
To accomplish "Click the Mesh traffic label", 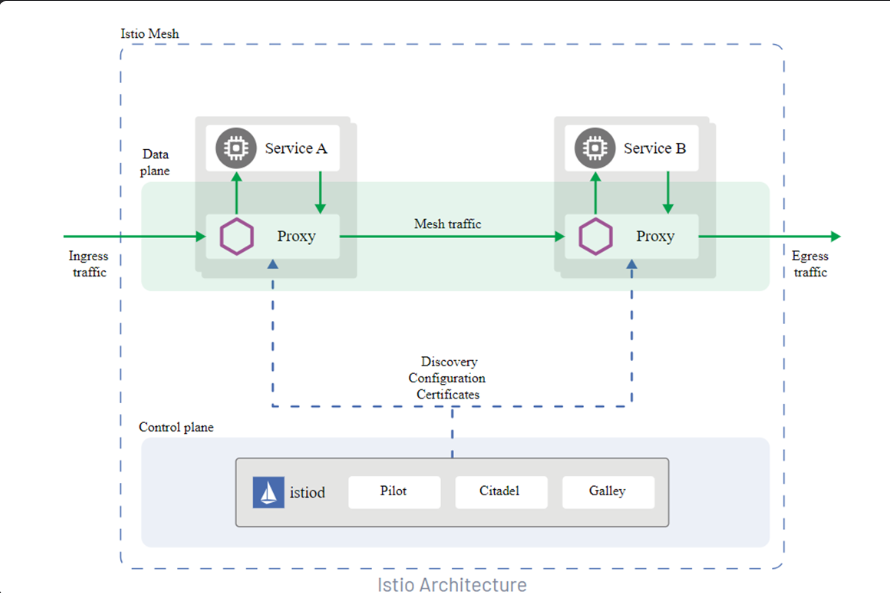I will [447, 224].
